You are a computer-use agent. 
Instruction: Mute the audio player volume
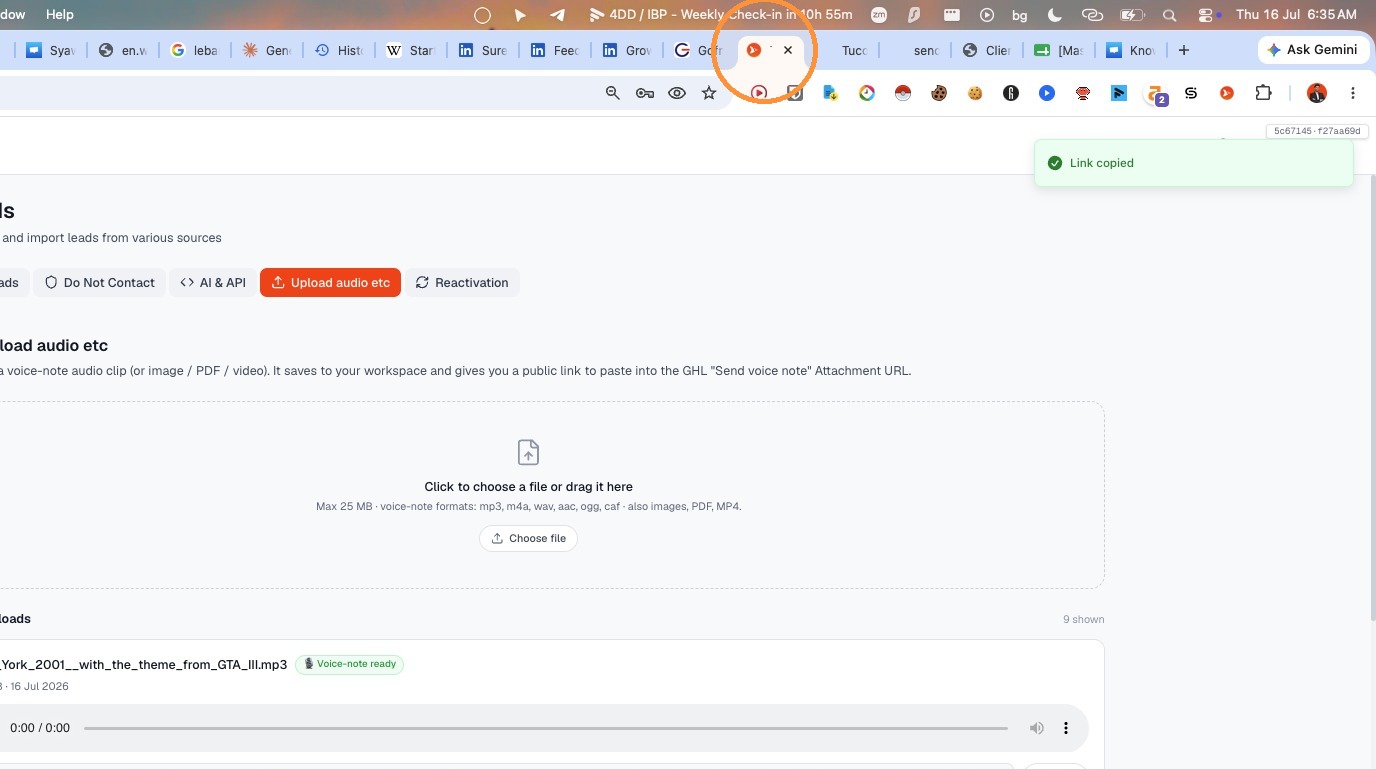tap(1037, 728)
